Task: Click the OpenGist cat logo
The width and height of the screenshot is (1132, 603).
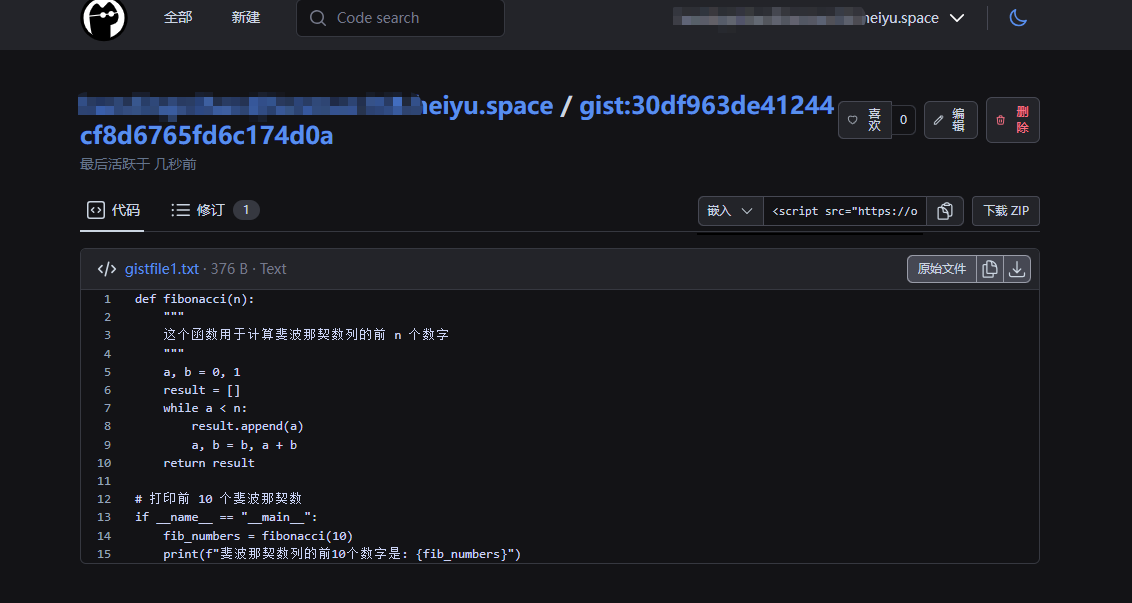Action: (104, 19)
